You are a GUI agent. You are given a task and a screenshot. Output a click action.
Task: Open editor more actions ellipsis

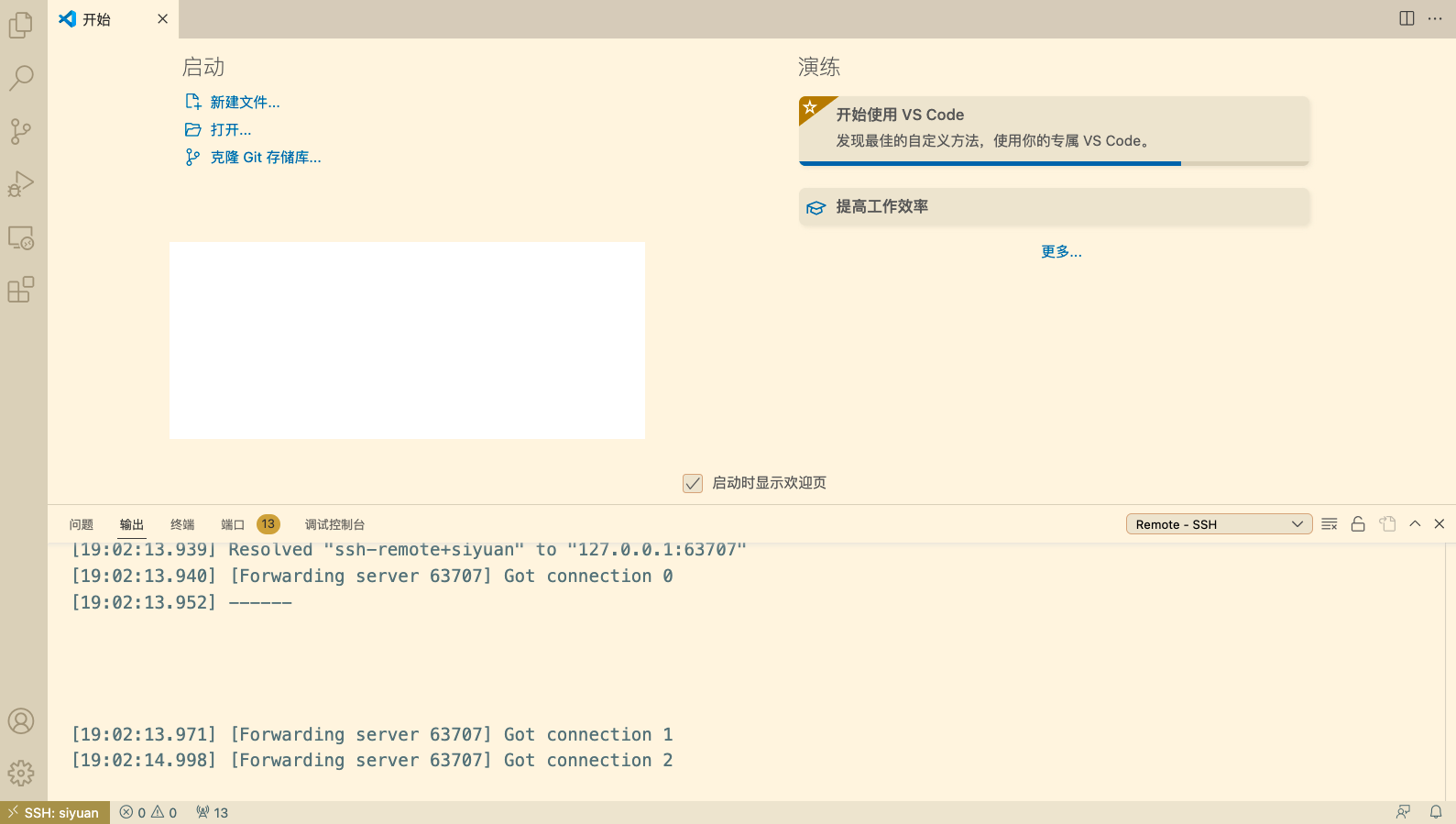pyautogui.click(x=1435, y=18)
